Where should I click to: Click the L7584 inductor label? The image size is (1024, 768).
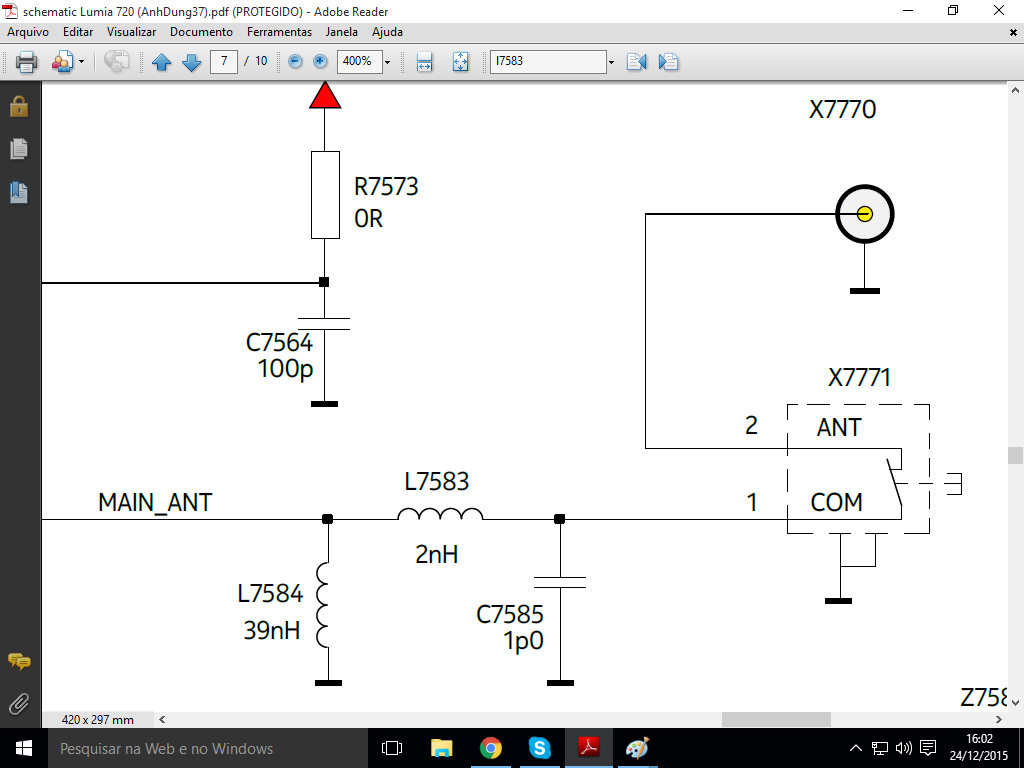pos(270,594)
